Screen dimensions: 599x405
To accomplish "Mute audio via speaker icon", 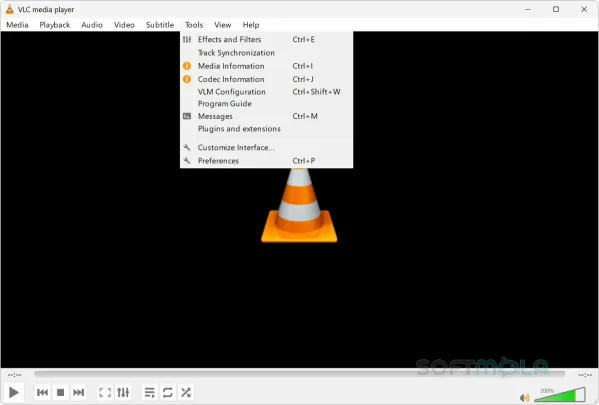I will point(525,398).
